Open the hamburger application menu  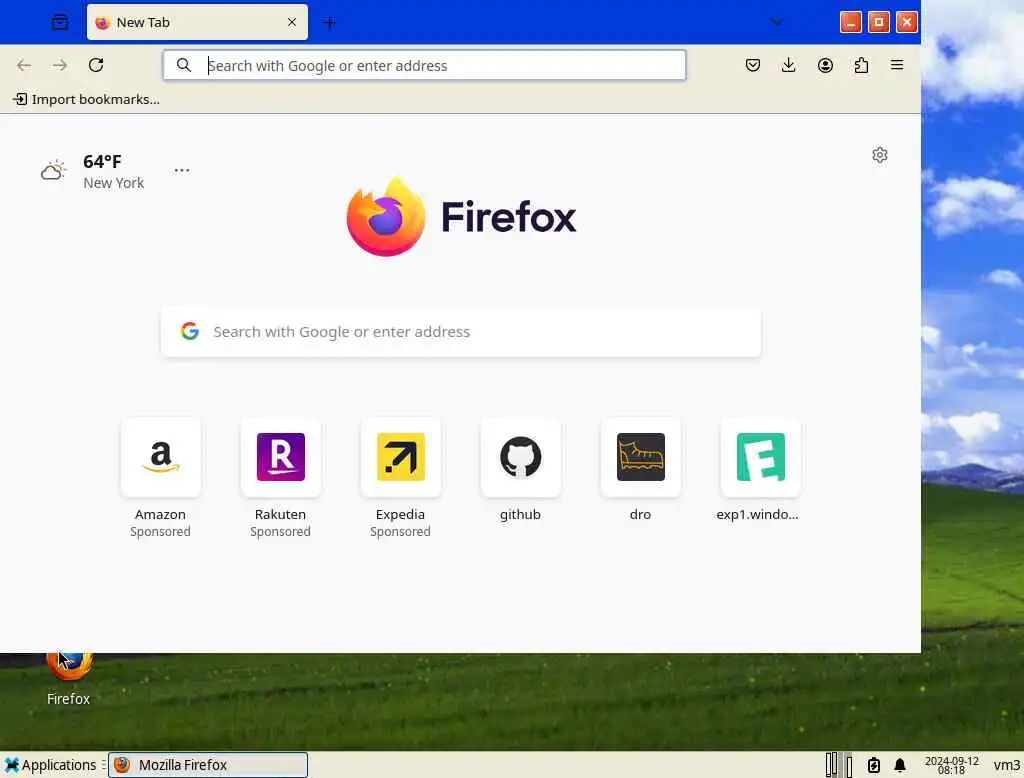click(x=897, y=65)
